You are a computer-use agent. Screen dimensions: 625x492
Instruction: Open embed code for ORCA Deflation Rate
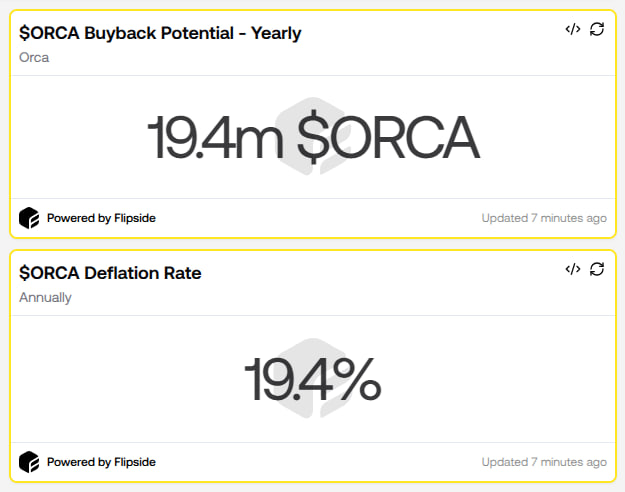coord(572,269)
